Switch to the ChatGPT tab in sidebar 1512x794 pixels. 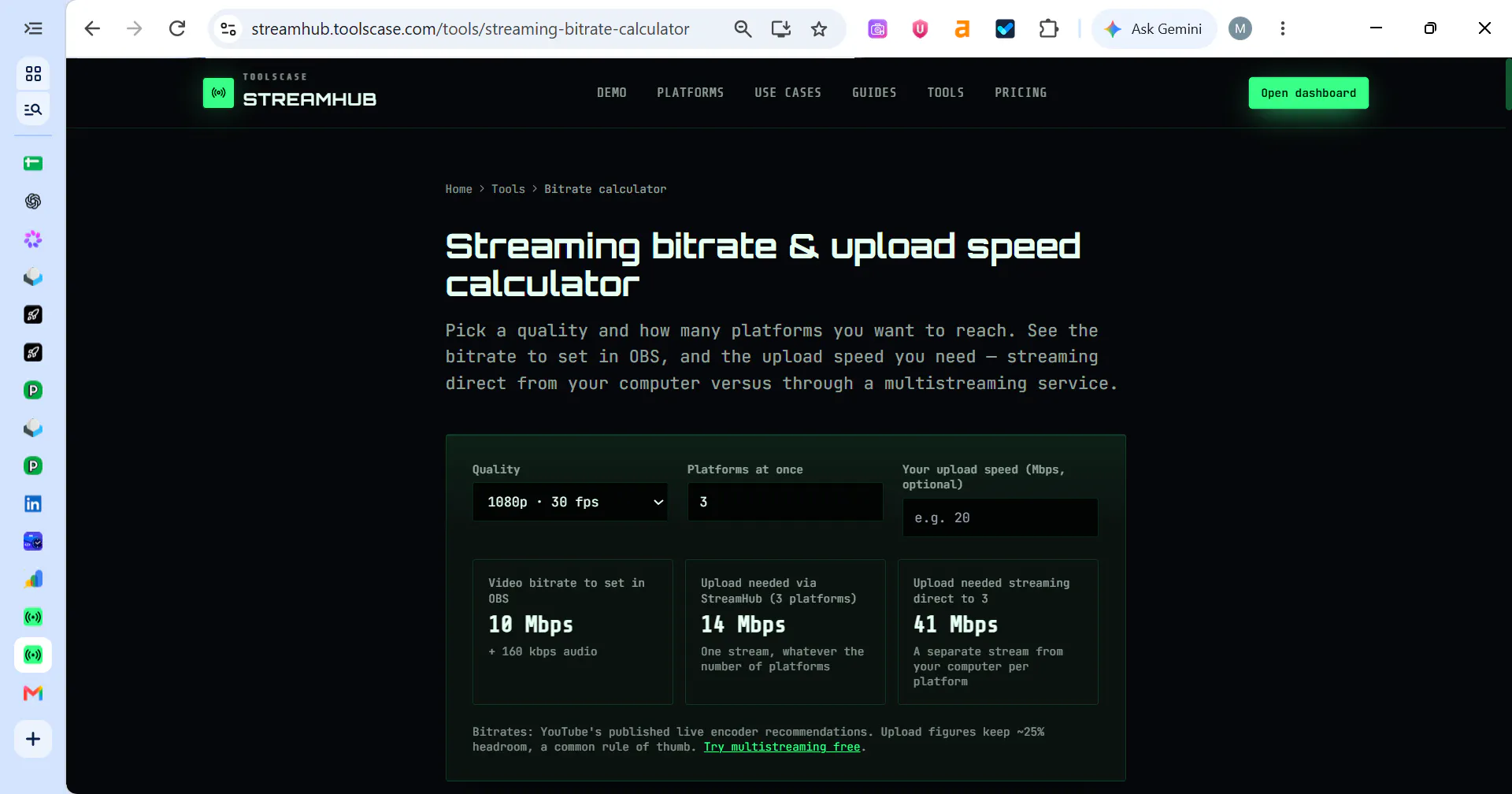[x=33, y=202]
